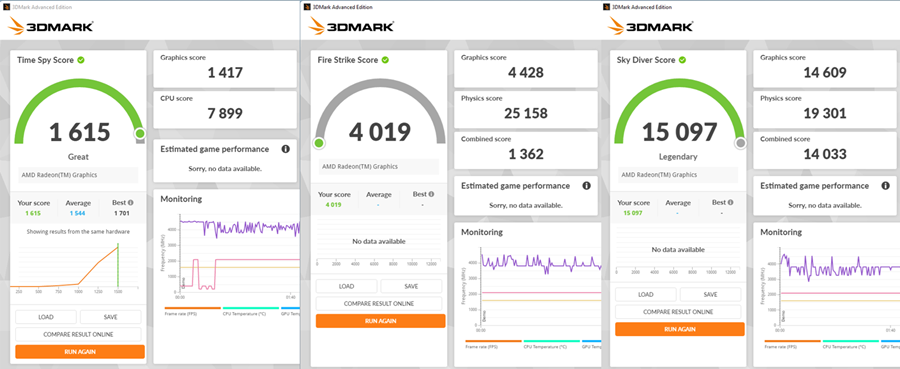Click the green validation checkmark next to Time Spy Score
This screenshot has height=369, width=900.
[81, 60]
